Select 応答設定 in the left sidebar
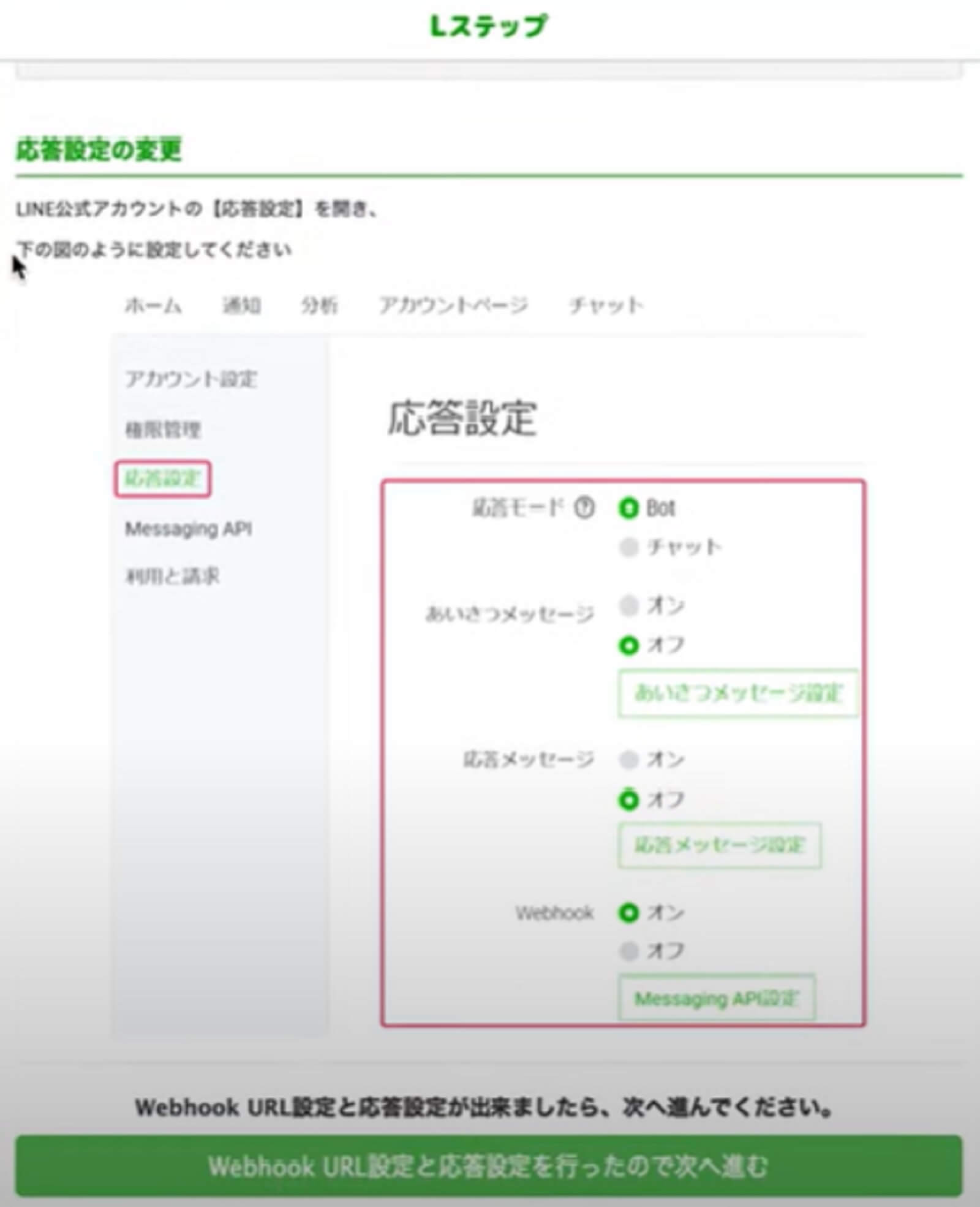Image resolution: width=980 pixels, height=1207 pixels. pos(162,479)
